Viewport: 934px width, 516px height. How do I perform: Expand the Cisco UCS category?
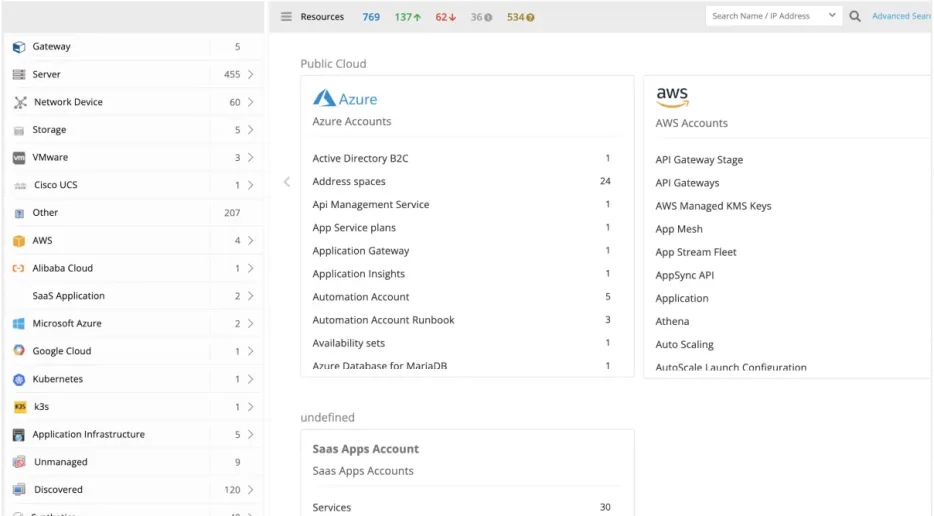click(251, 185)
